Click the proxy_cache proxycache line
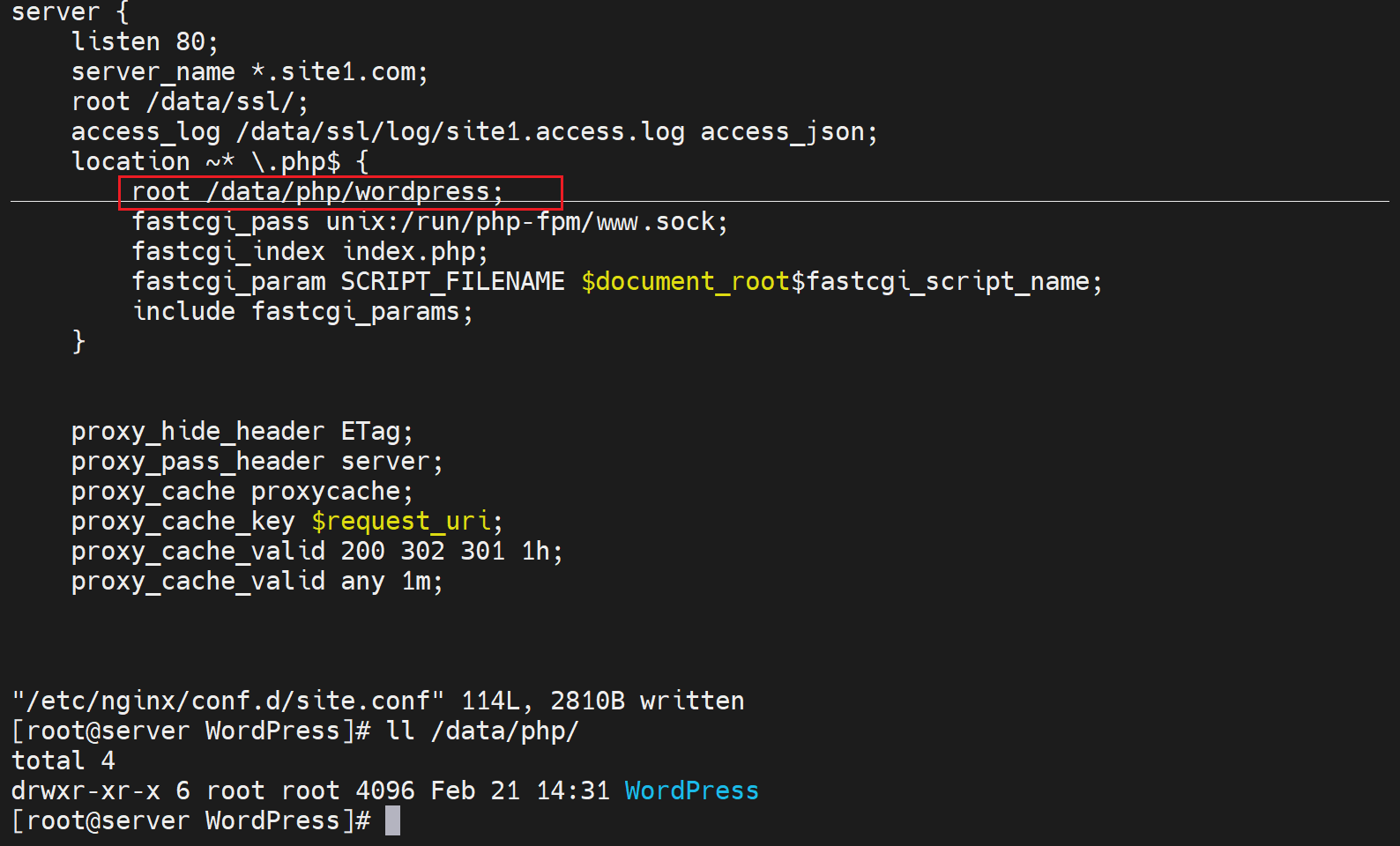This screenshot has width=1400, height=846. [x=242, y=492]
